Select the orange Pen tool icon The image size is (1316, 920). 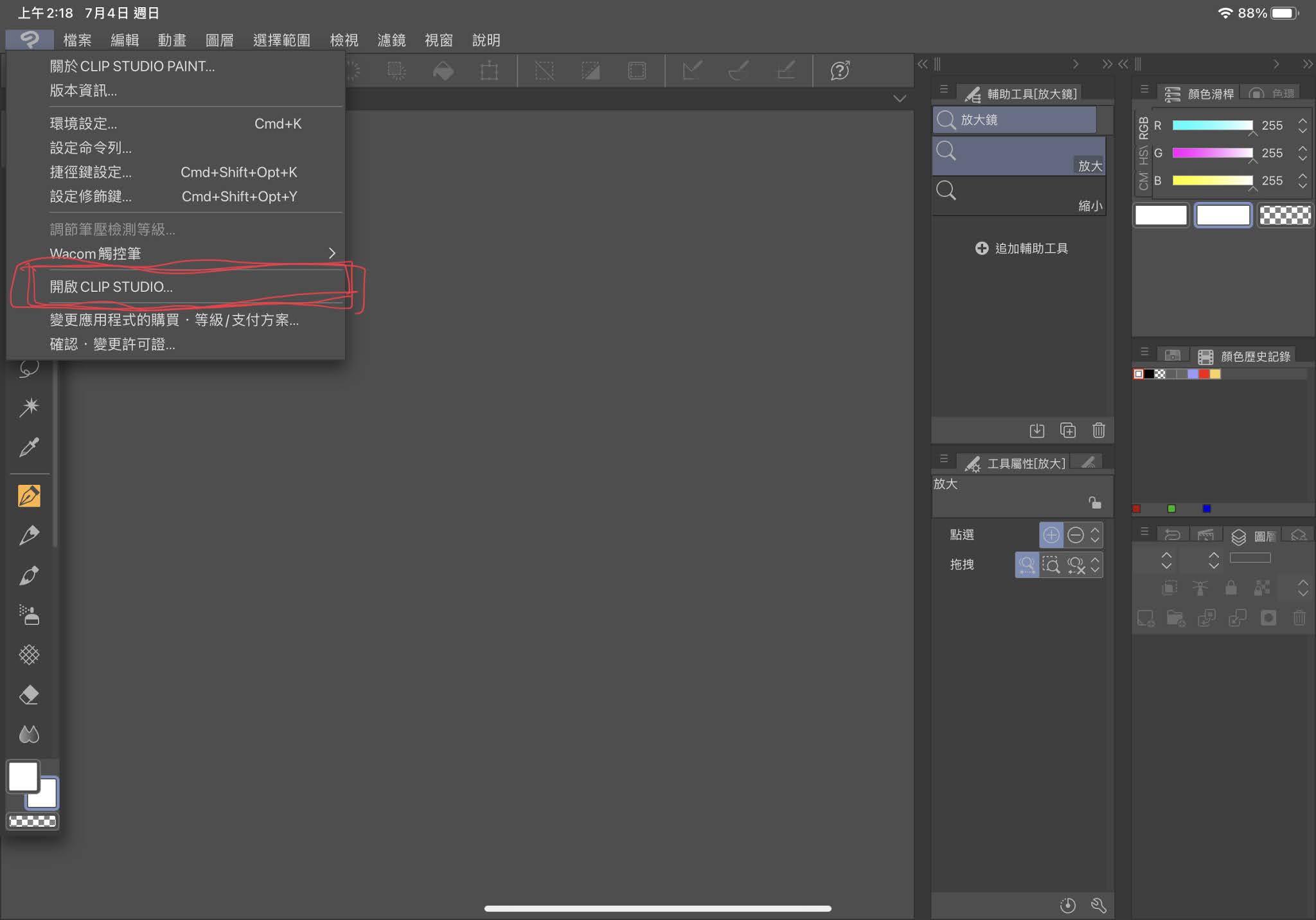pyautogui.click(x=29, y=496)
